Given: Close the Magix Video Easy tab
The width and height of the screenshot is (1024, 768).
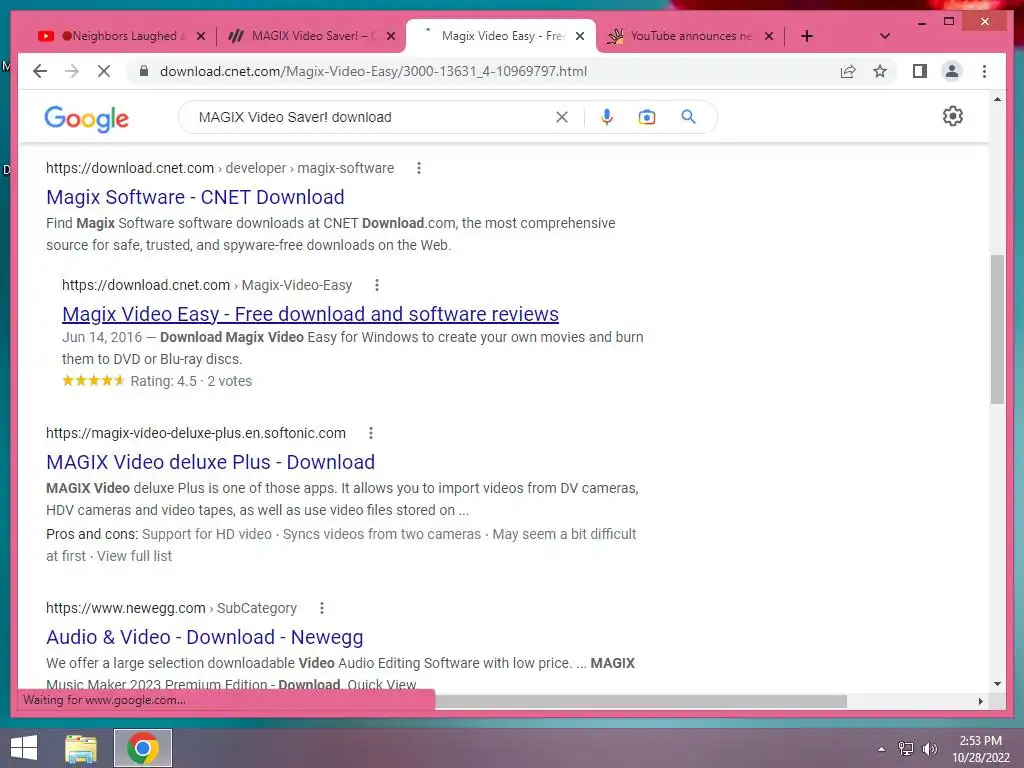Looking at the screenshot, I should 579,36.
